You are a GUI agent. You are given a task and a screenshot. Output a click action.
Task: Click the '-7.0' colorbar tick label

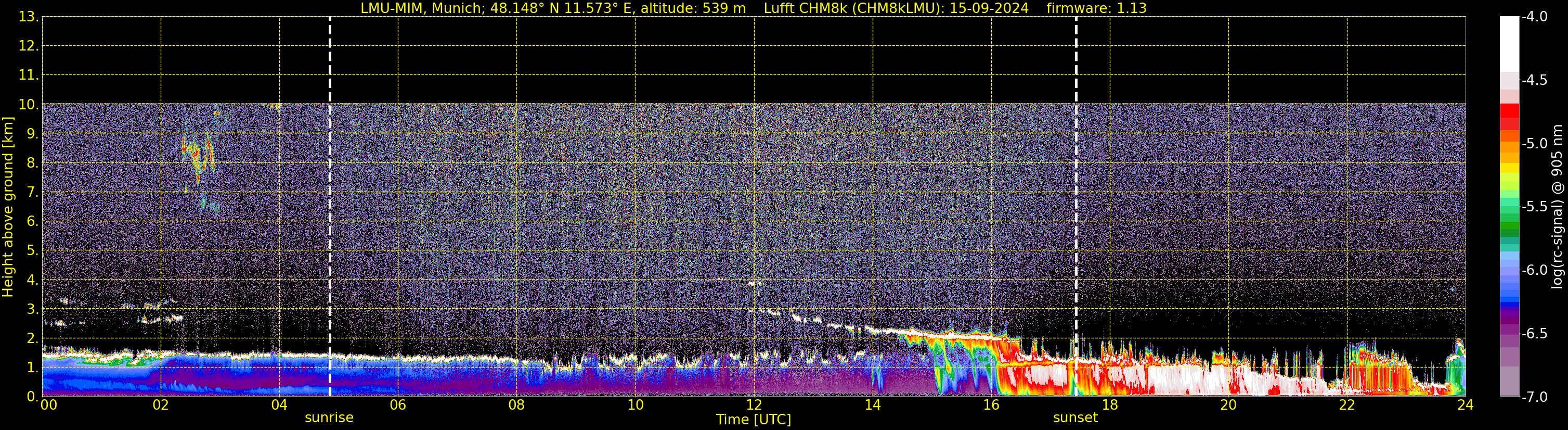tap(1535, 397)
